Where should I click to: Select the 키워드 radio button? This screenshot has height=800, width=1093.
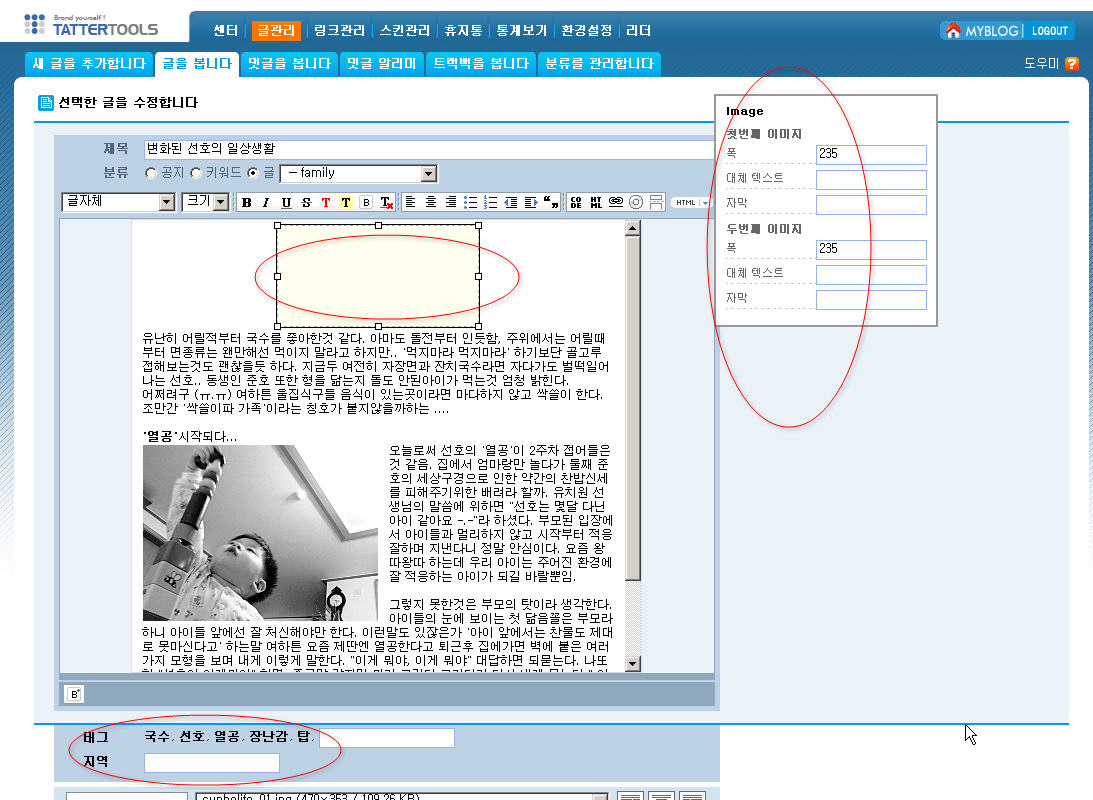(x=195, y=173)
